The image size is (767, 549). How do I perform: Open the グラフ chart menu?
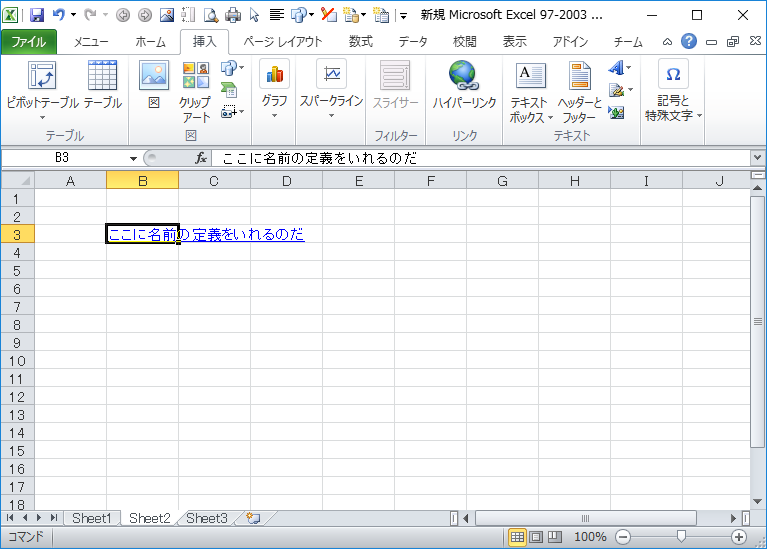pyautogui.click(x=274, y=90)
